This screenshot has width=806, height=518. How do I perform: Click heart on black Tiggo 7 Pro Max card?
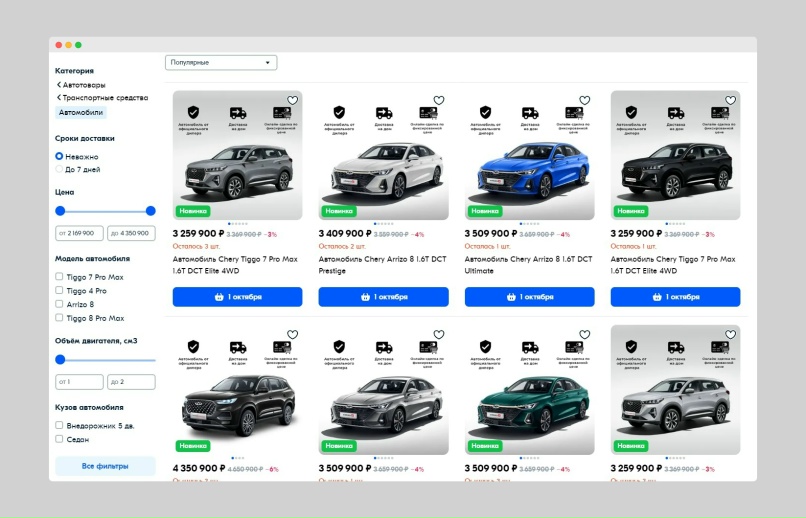pyautogui.click(x=730, y=100)
